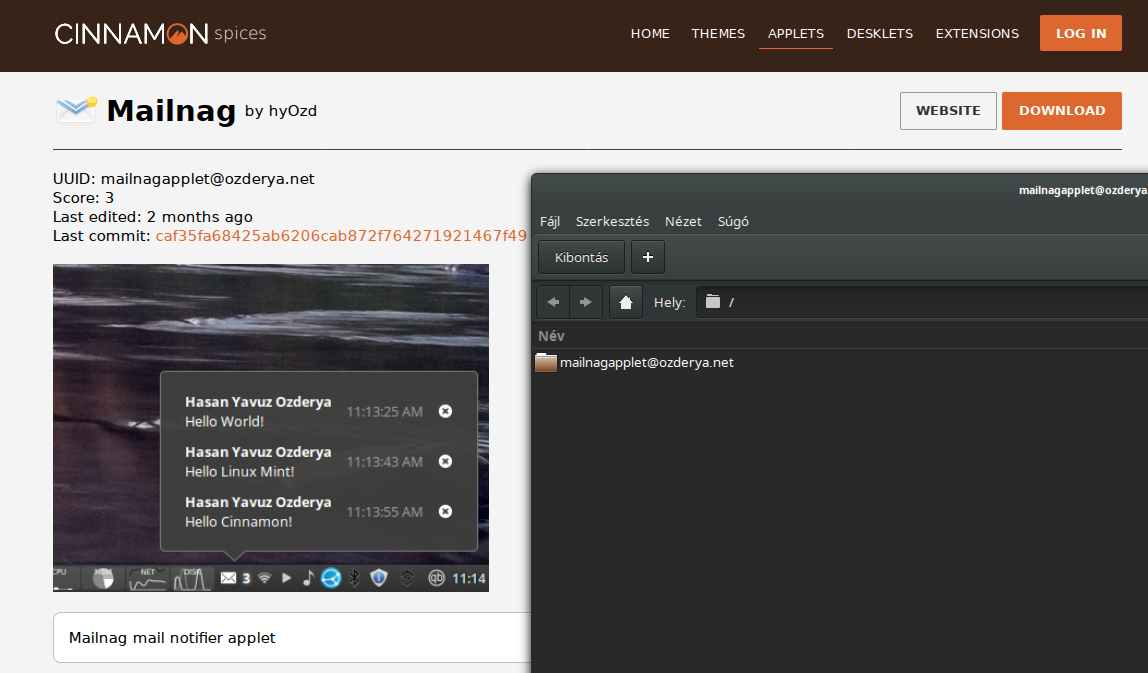Image resolution: width=1148 pixels, height=673 pixels.
Task: Click the UUID mailnagapplet@ozderya.net text
Action: click(184, 179)
